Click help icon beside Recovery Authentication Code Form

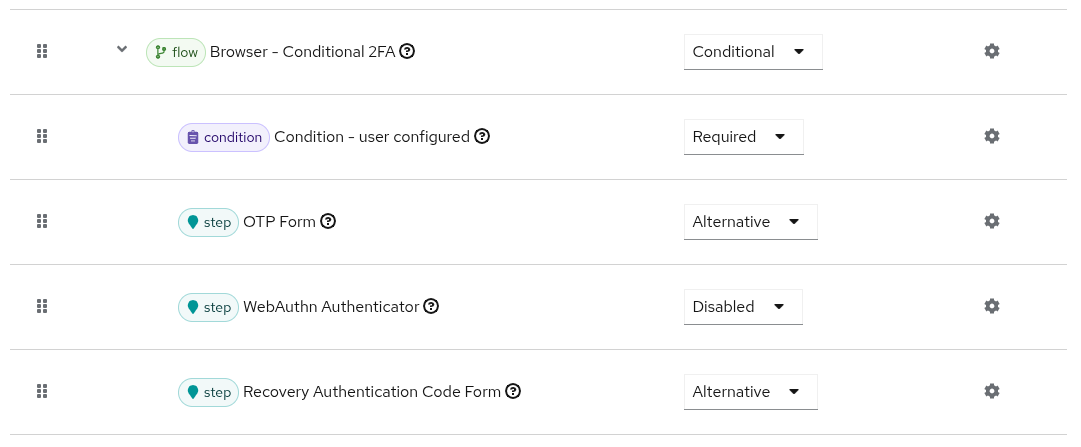[x=513, y=391]
